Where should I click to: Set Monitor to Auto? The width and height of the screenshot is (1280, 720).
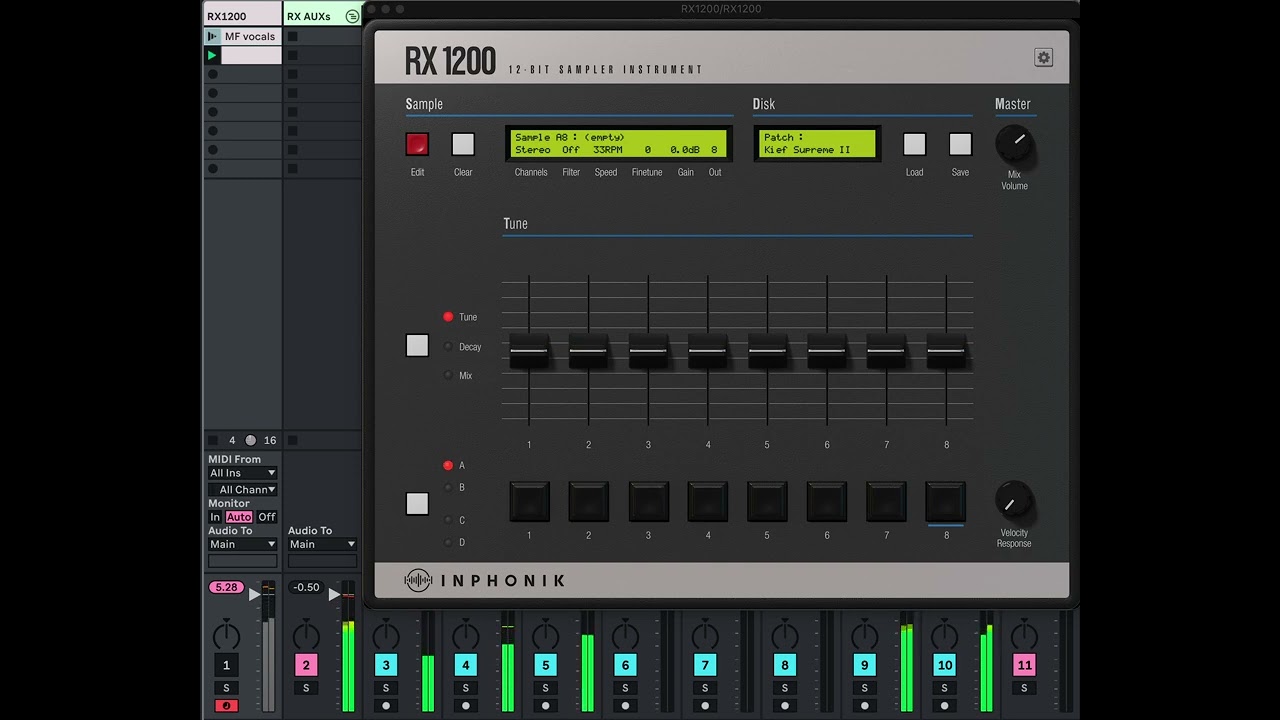pyautogui.click(x=239, y=517)
